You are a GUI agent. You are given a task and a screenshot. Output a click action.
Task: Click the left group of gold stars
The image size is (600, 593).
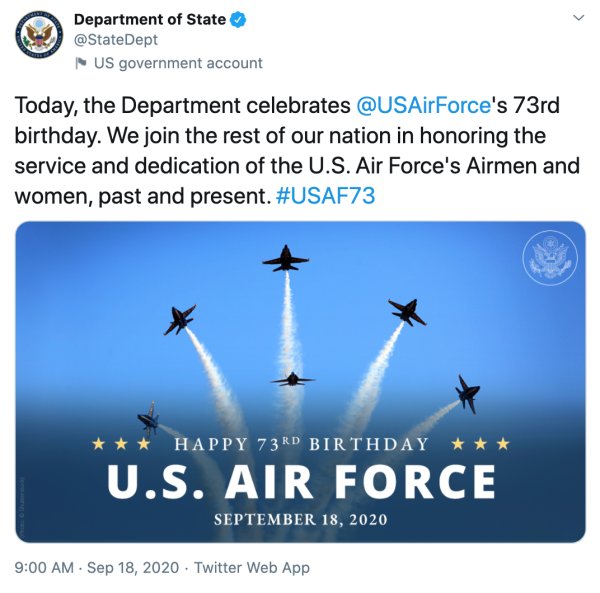pyautogui.click(x=120, y=443)
